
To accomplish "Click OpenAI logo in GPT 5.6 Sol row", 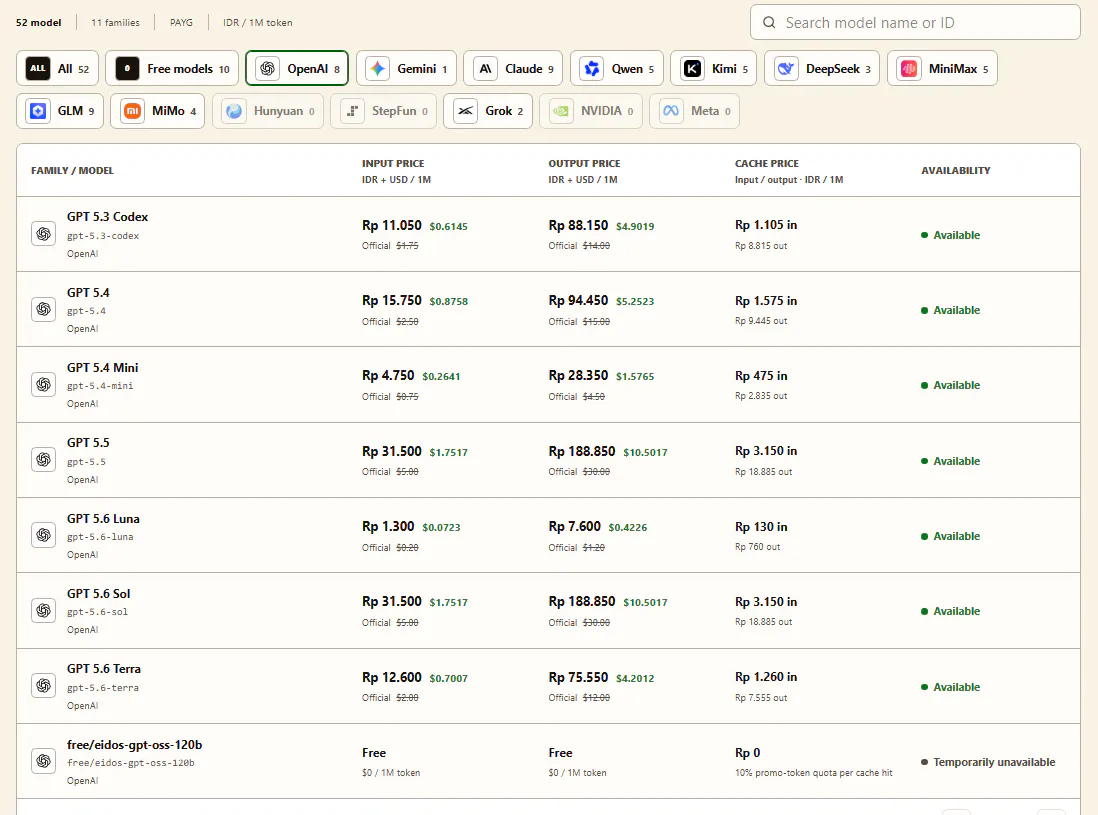I will (43, 611).
